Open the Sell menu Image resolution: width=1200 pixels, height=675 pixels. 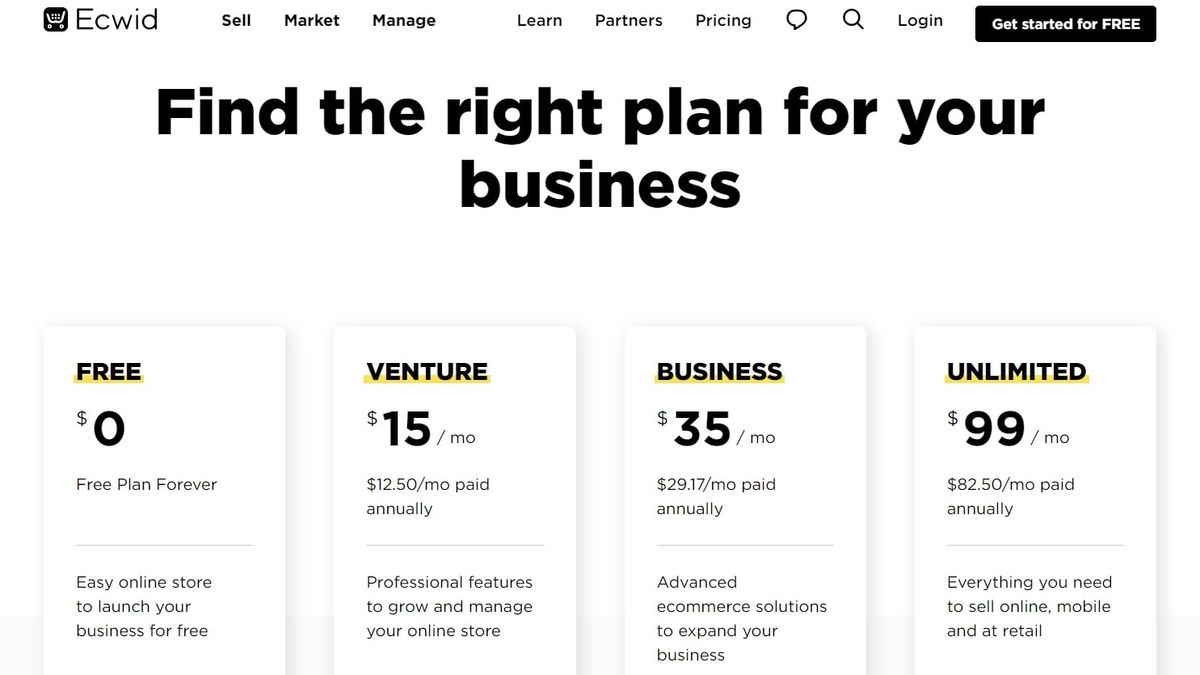coord(236,20)
